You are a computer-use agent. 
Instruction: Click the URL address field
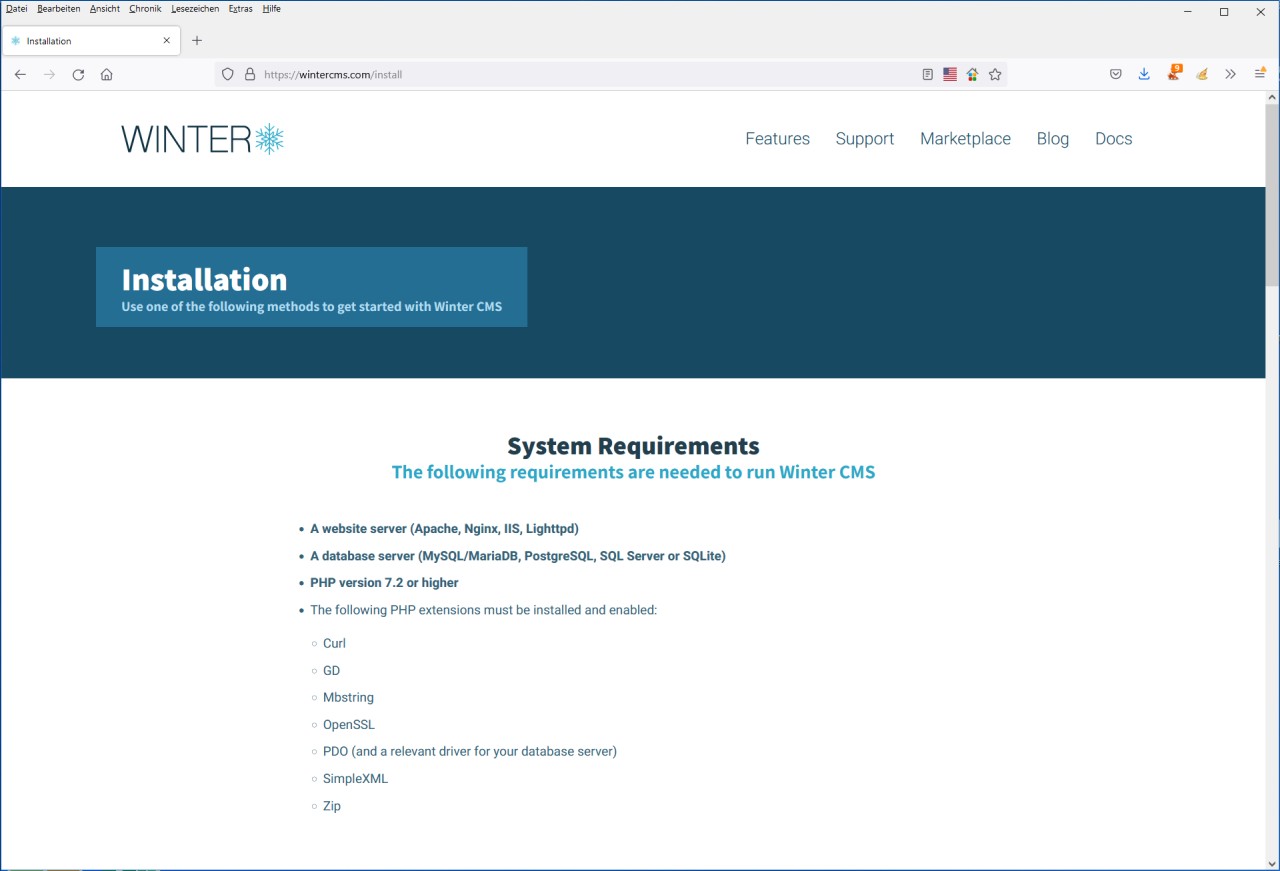pos(580,74)
